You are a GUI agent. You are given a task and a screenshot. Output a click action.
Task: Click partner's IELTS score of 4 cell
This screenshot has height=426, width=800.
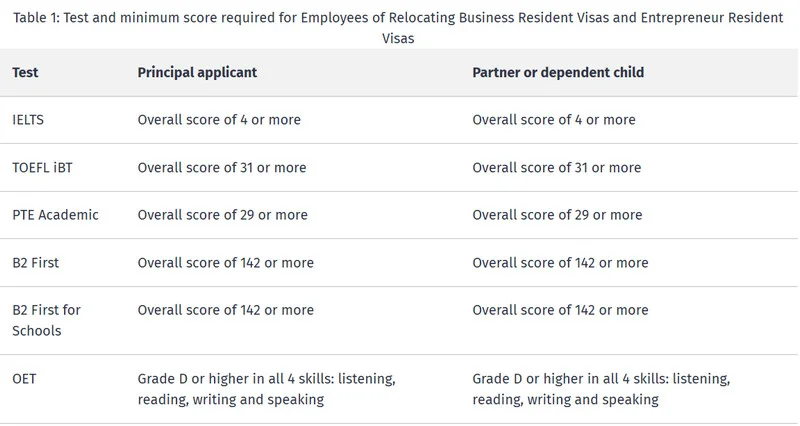(x=553, y=120)
